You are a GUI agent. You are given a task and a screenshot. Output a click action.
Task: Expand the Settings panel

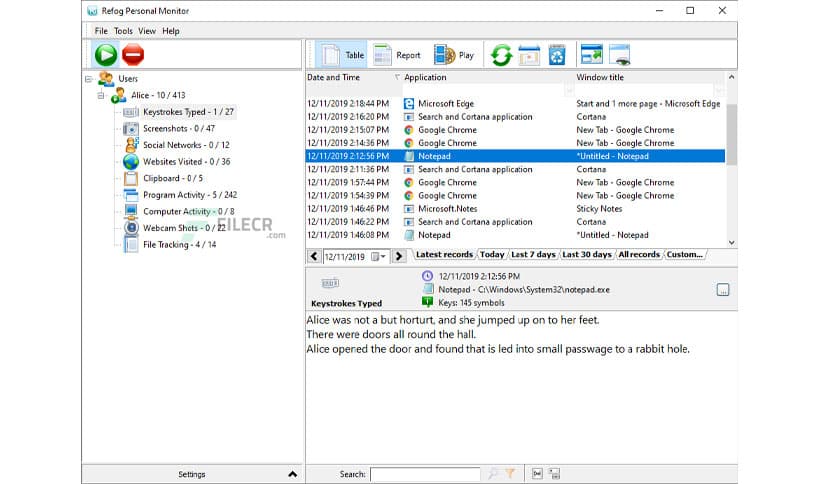pyautogui.click(x=191, y=474)
